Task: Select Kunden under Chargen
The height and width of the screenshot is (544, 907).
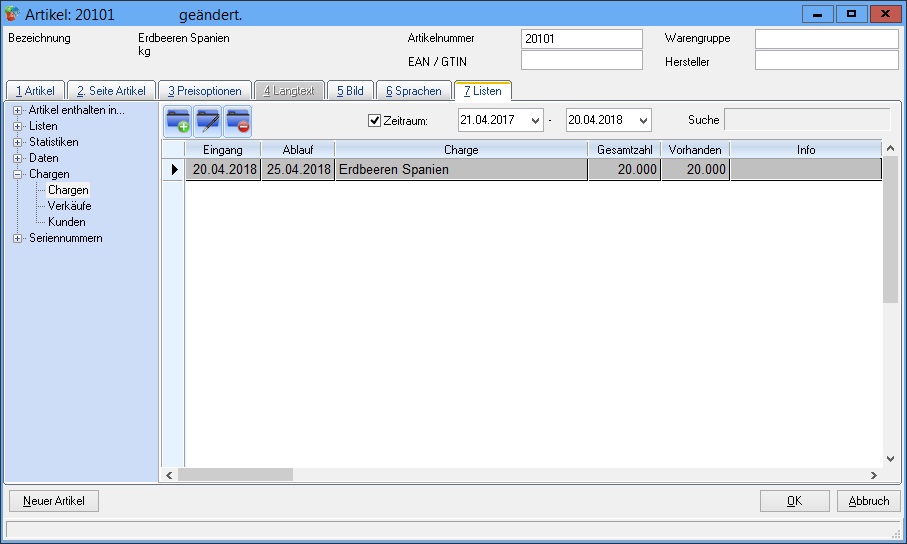Action: pos(66,222)
